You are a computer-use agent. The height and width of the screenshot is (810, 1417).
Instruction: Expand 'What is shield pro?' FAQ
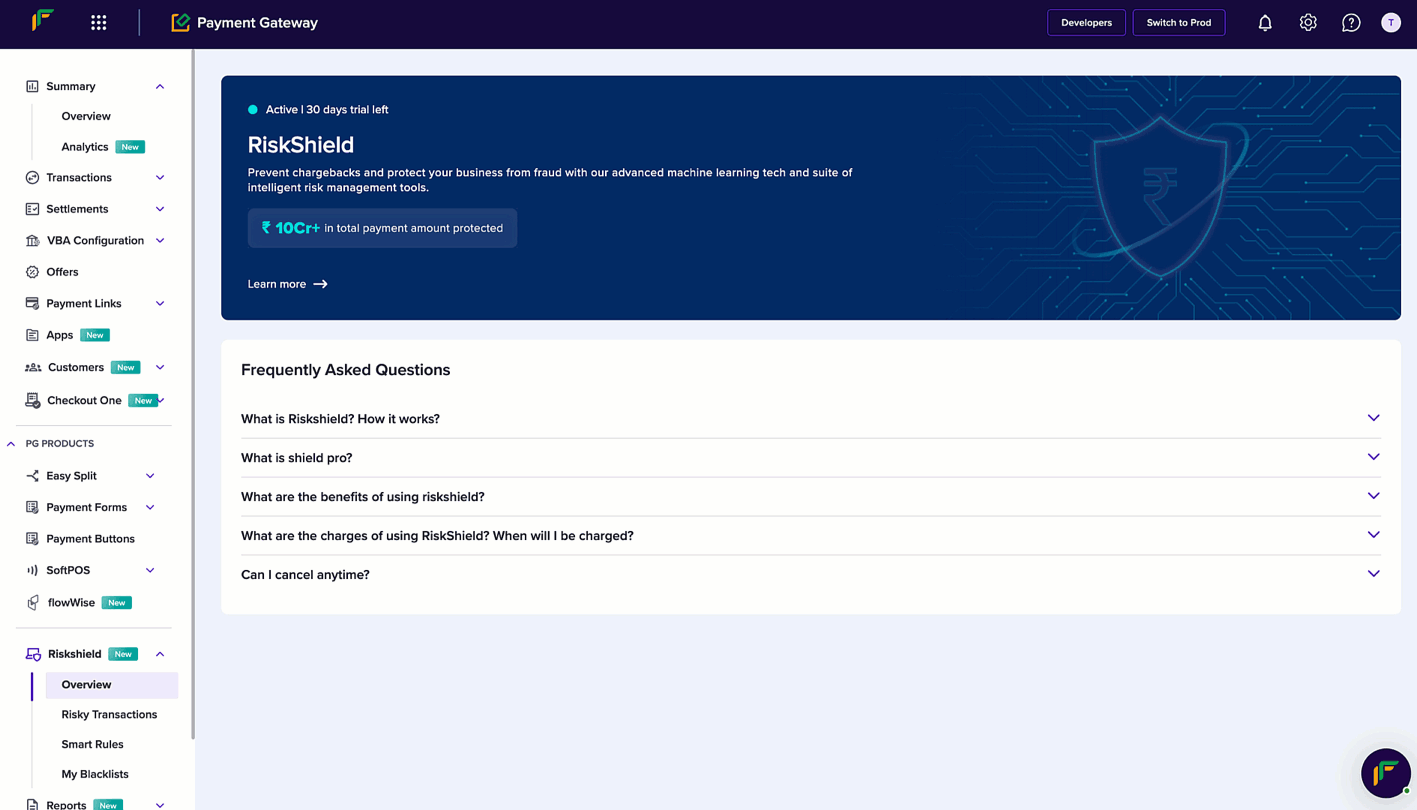click(x=810, y=458)
